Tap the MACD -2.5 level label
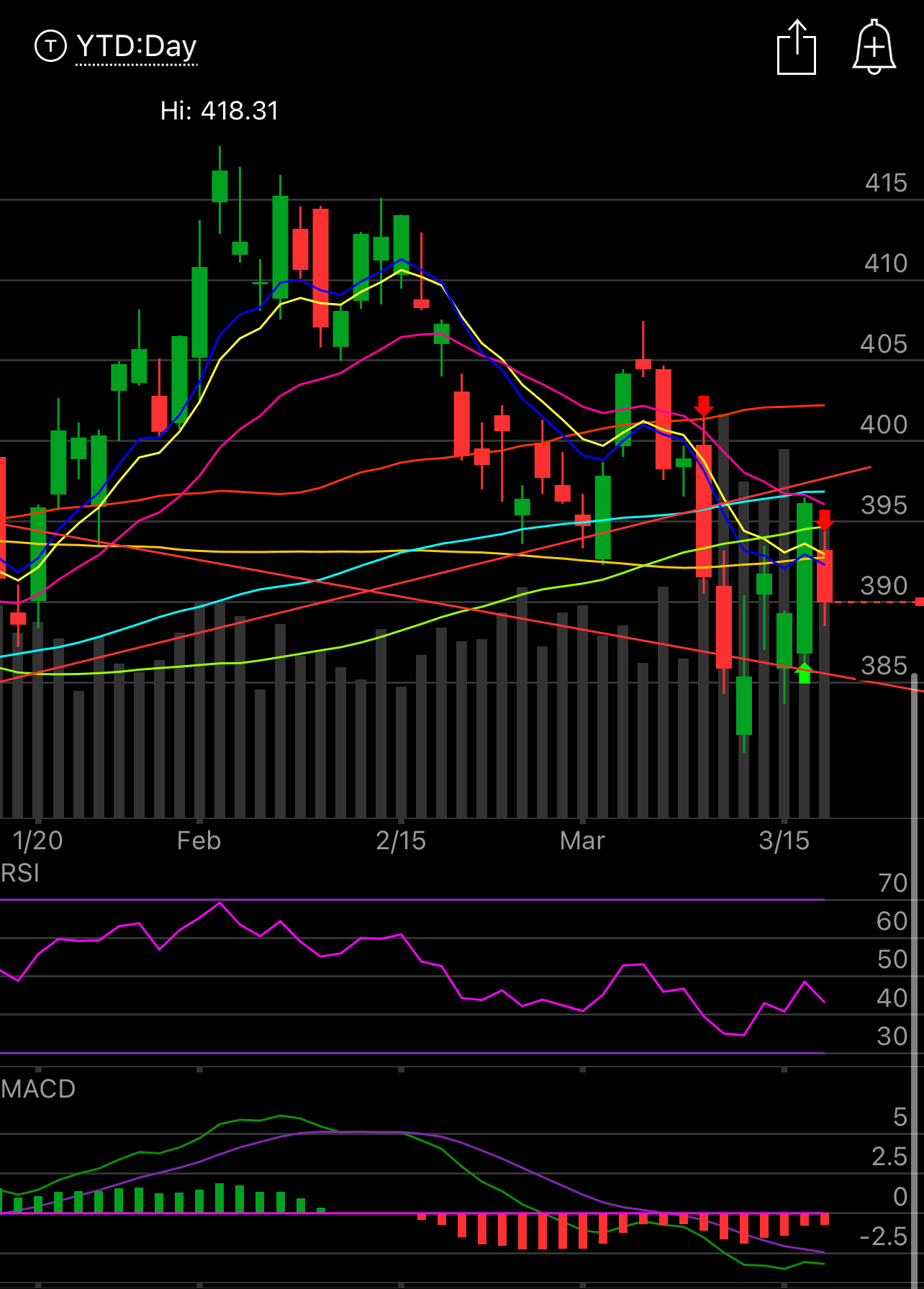This screenshot has height=1289, width=924. [x=884, y=1236]
